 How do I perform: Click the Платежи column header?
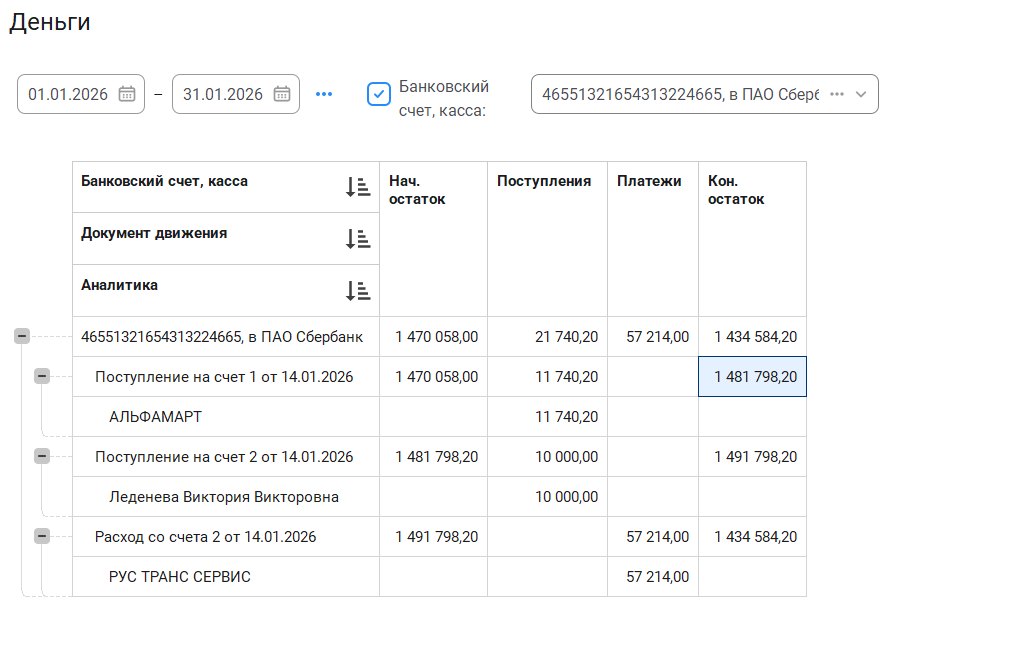649,181
